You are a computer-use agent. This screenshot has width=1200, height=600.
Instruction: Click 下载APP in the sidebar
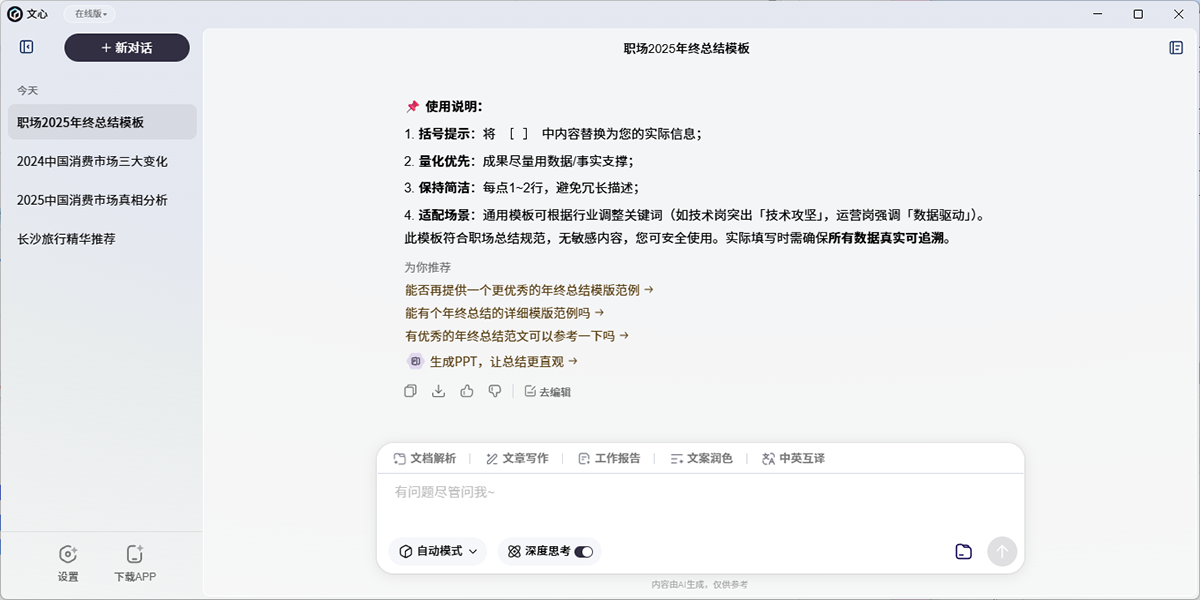coord(135,564)
